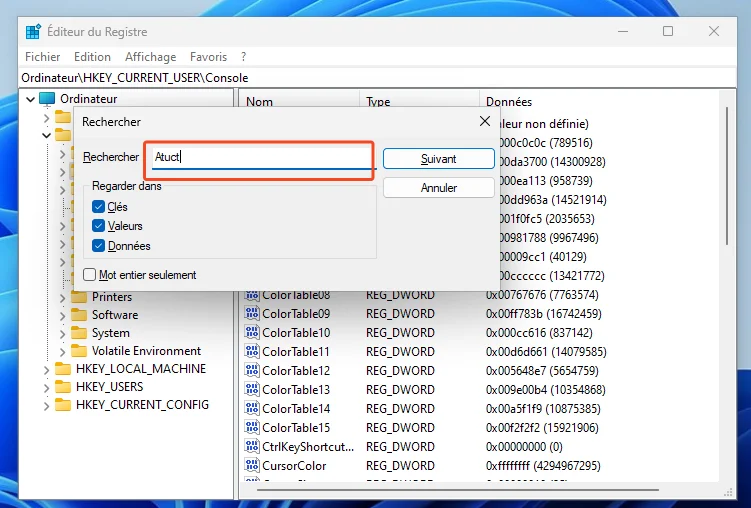Click the DWORD icon beside ColorTable10
Image resolution: width=751 pixels, height=508 pixels.
[x=252, y=332]
